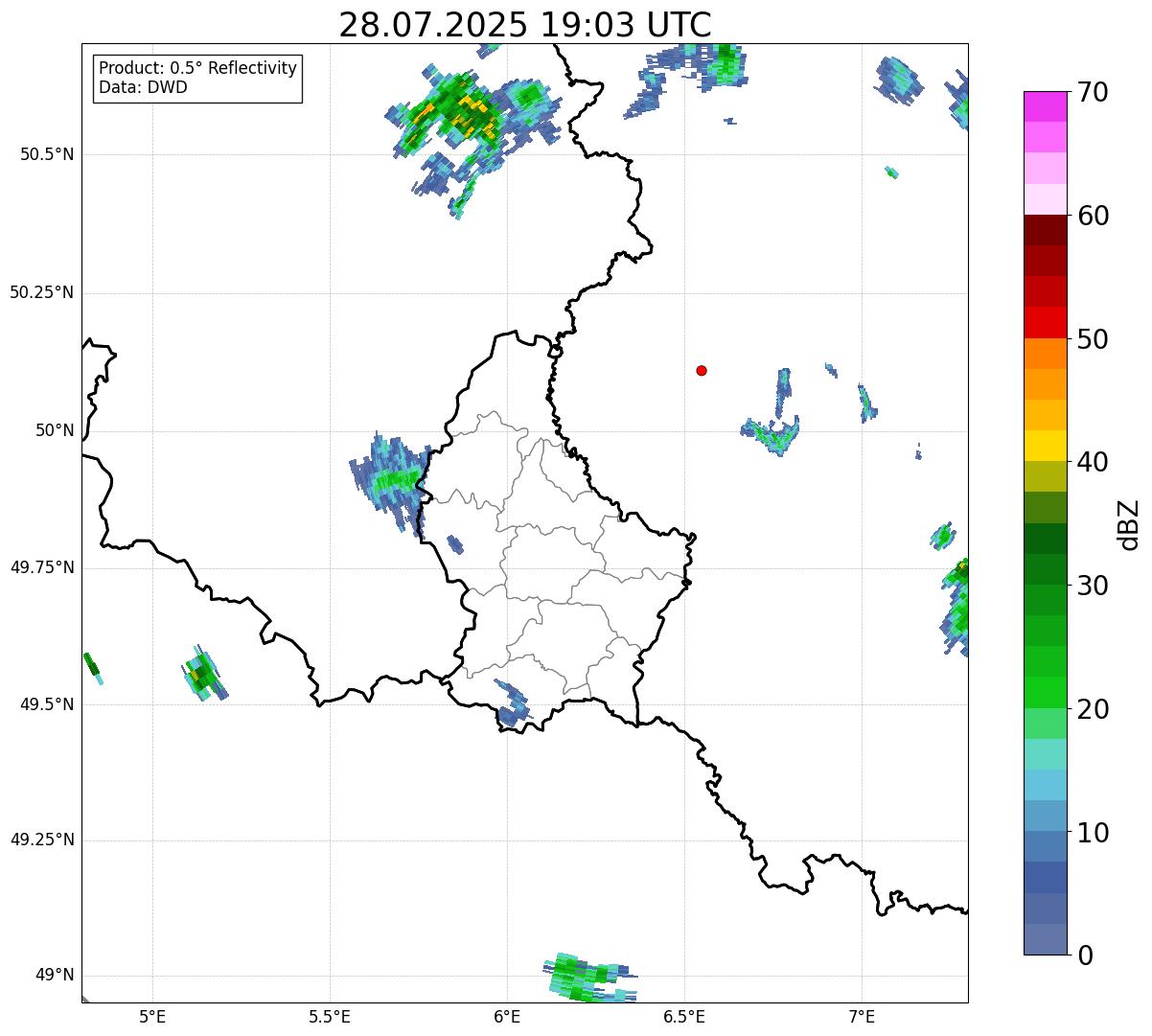The height and width of the screenshot is (1036, 1152).
Task: Click the dBZ colorbar axis label
Action: coord(1129,524)
